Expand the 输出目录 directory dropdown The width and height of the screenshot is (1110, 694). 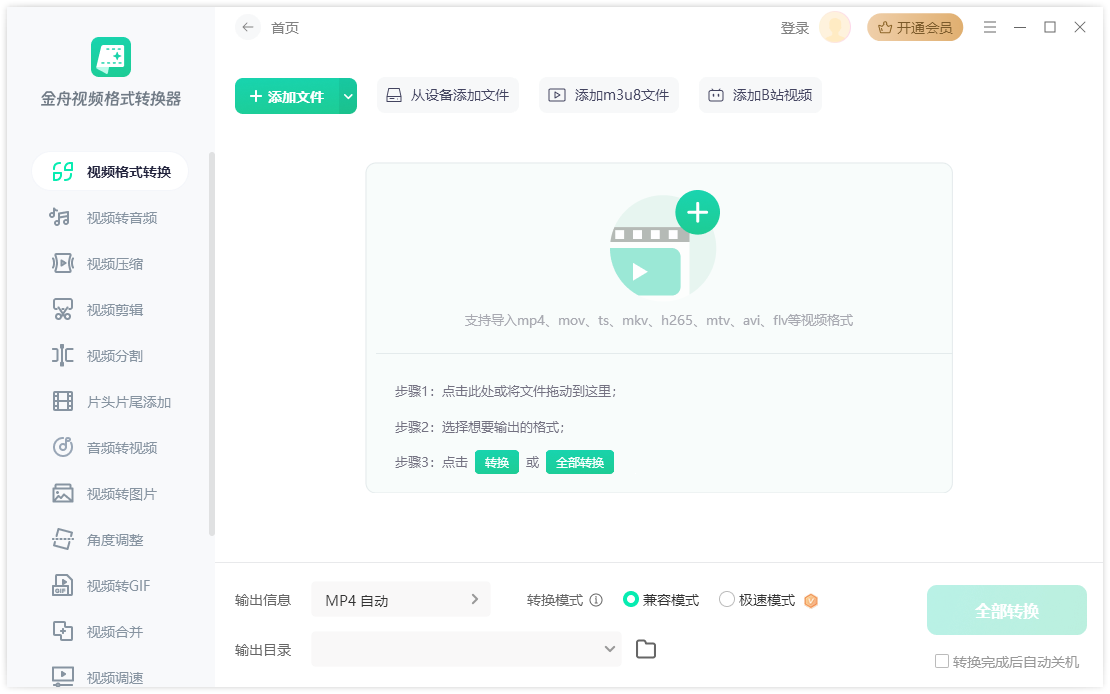(609, 649)
